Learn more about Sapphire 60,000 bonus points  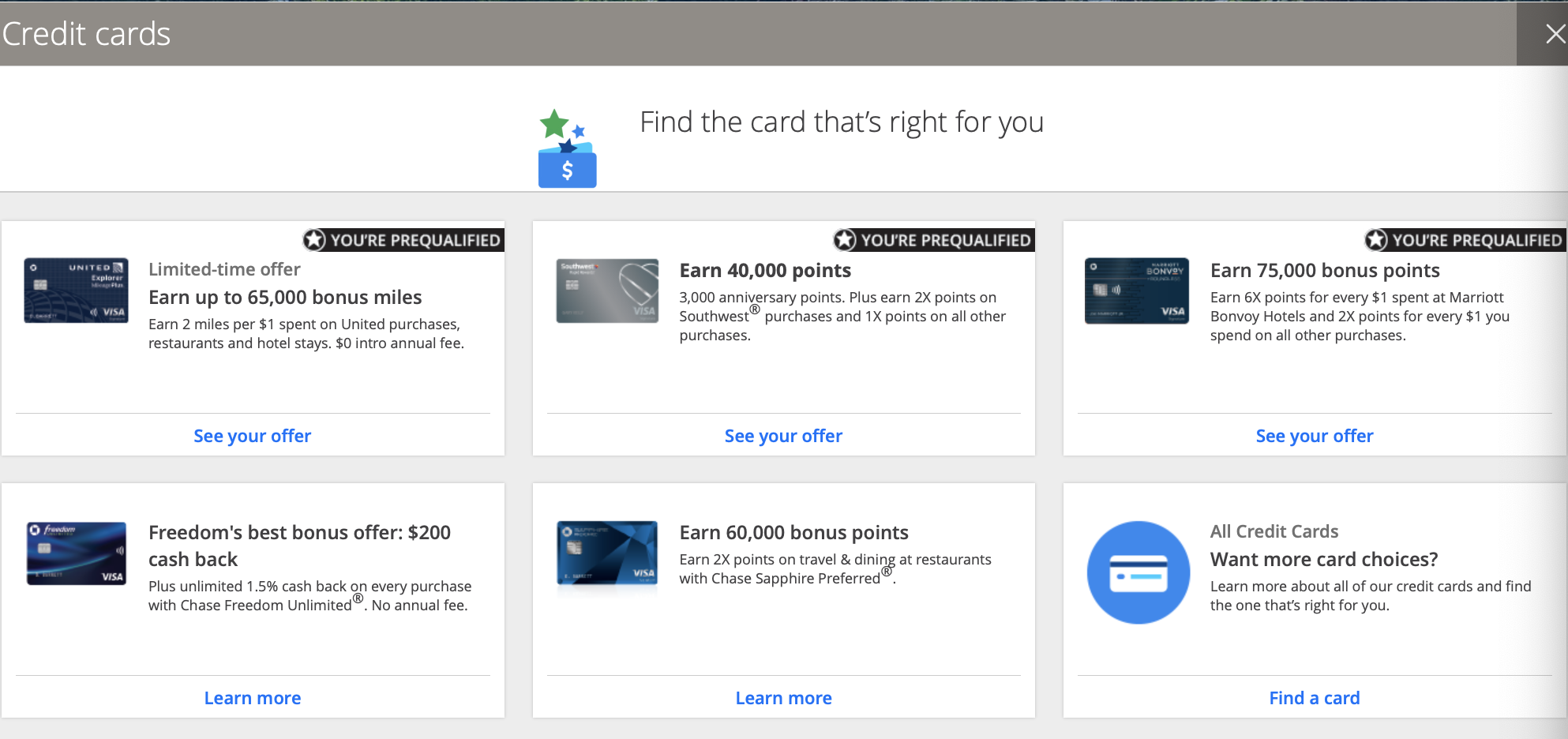(x=784, y=698)
